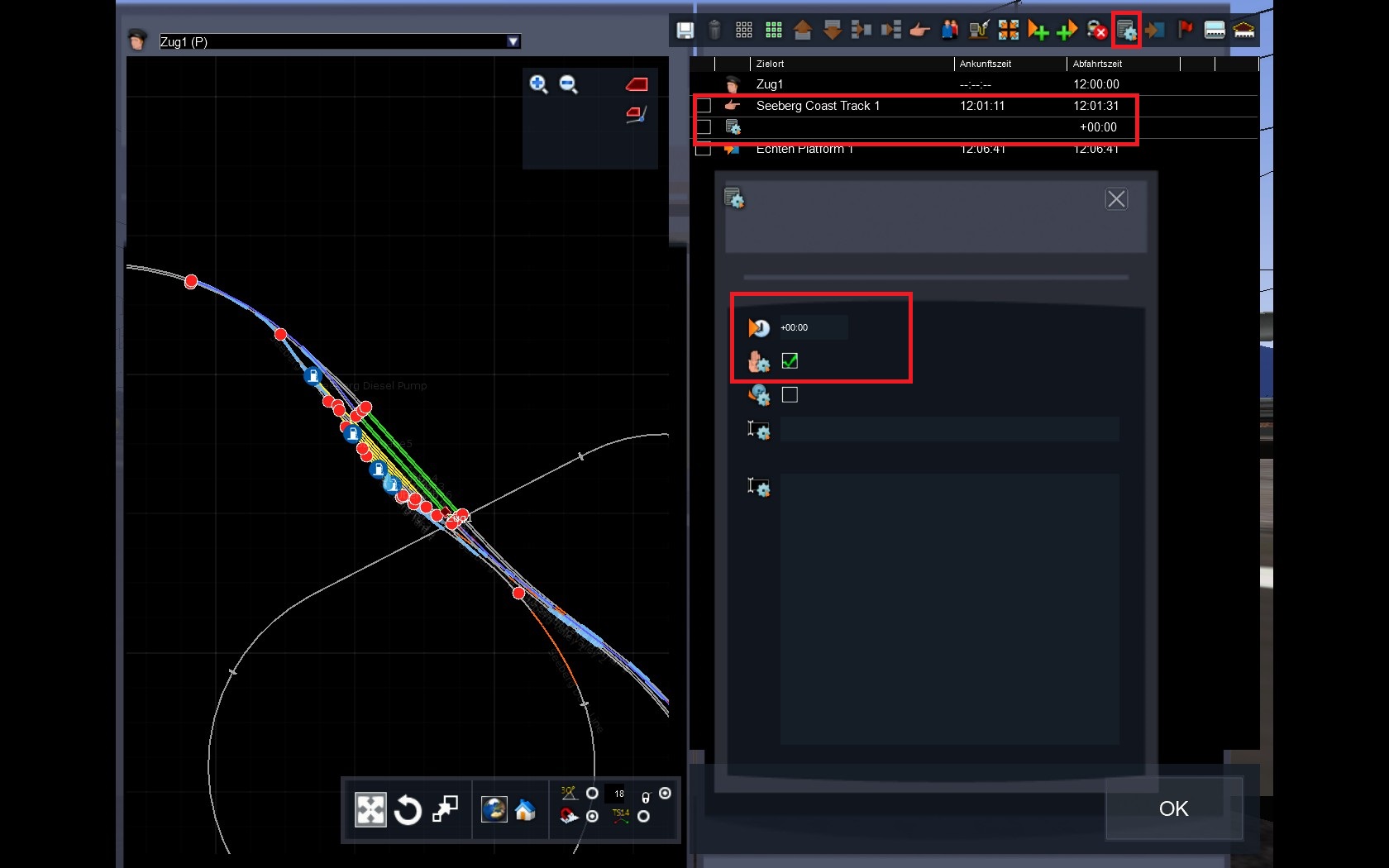Click the passengers pick-up toolbar icon
Screen dimensions: 1389x868
click(x=949, y=31)
